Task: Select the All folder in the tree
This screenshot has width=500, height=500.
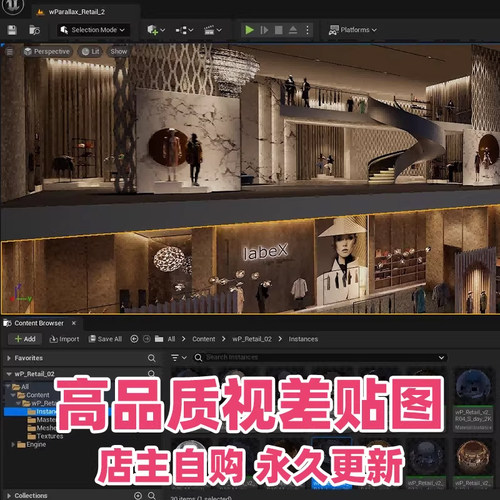Action: 21,387
